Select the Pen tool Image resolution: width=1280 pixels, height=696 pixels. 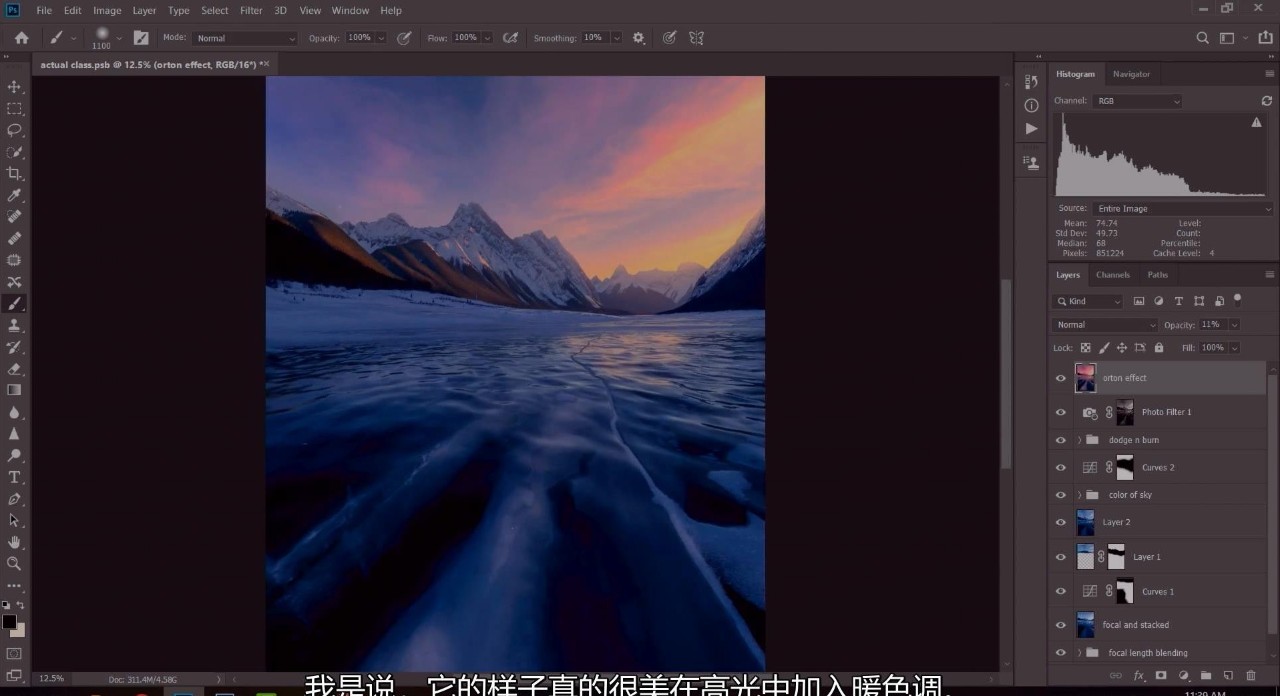click(14, 498)
